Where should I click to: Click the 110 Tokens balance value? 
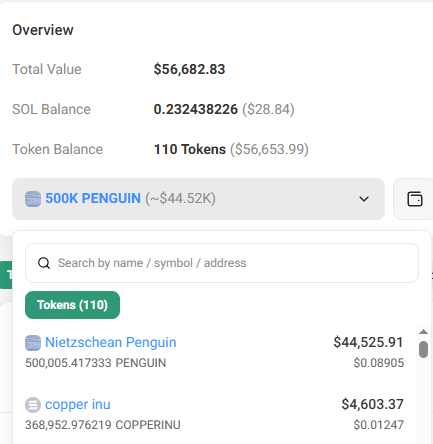coord(190,149)
